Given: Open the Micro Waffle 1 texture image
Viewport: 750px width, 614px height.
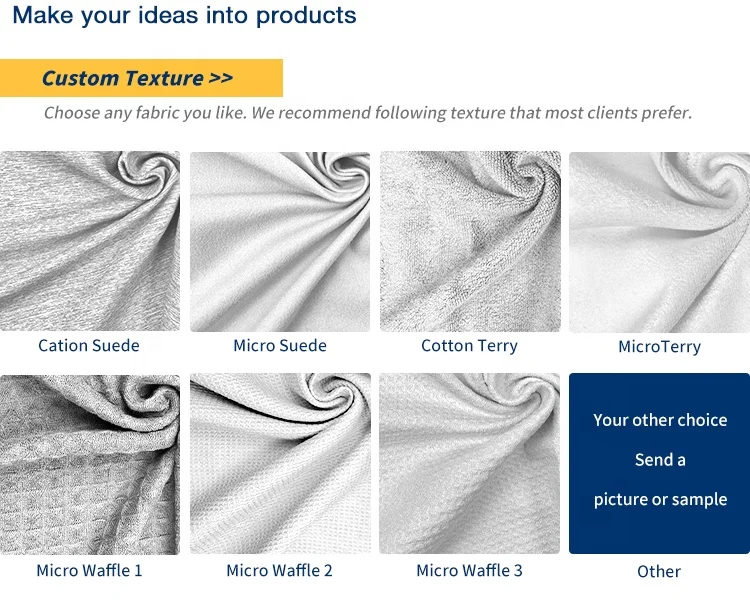Looking at the screenshot, I should [90, 464].
